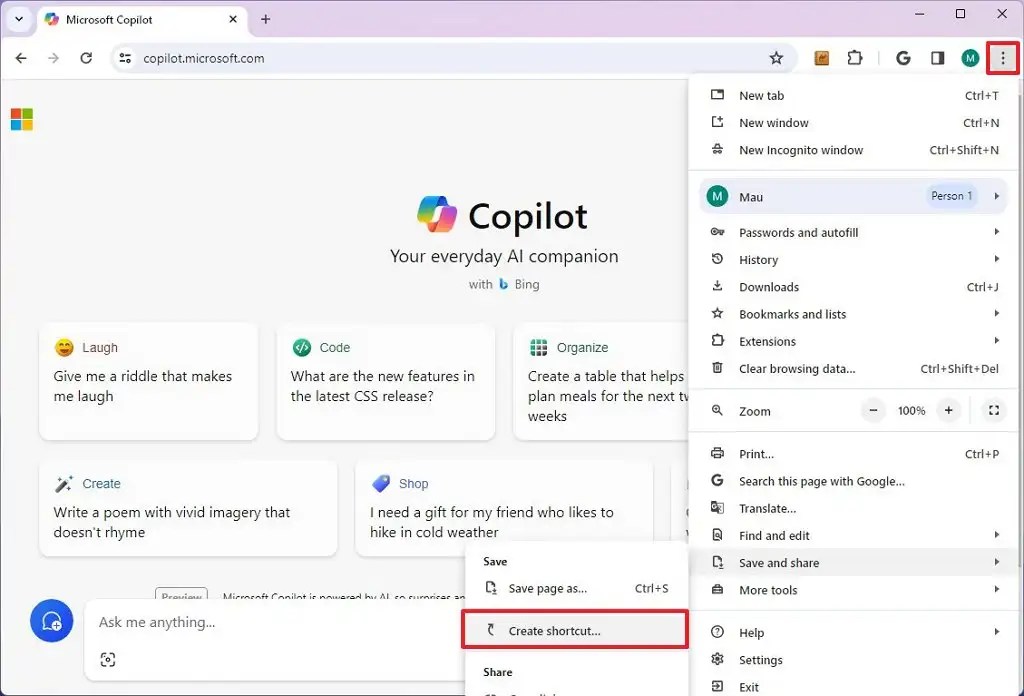Open the Code suggestion card
The height and width of the screenshot is (696, 1024).
385,382
